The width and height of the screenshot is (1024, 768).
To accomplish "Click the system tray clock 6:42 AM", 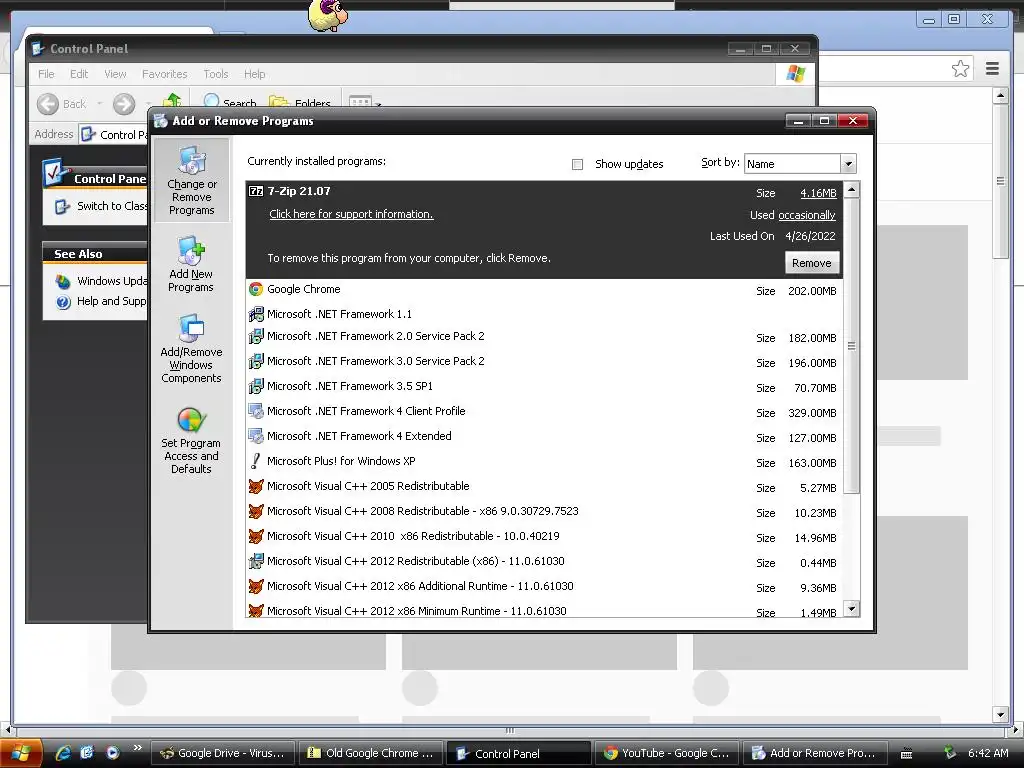I will pyautogui.click(x=988, y=753).
